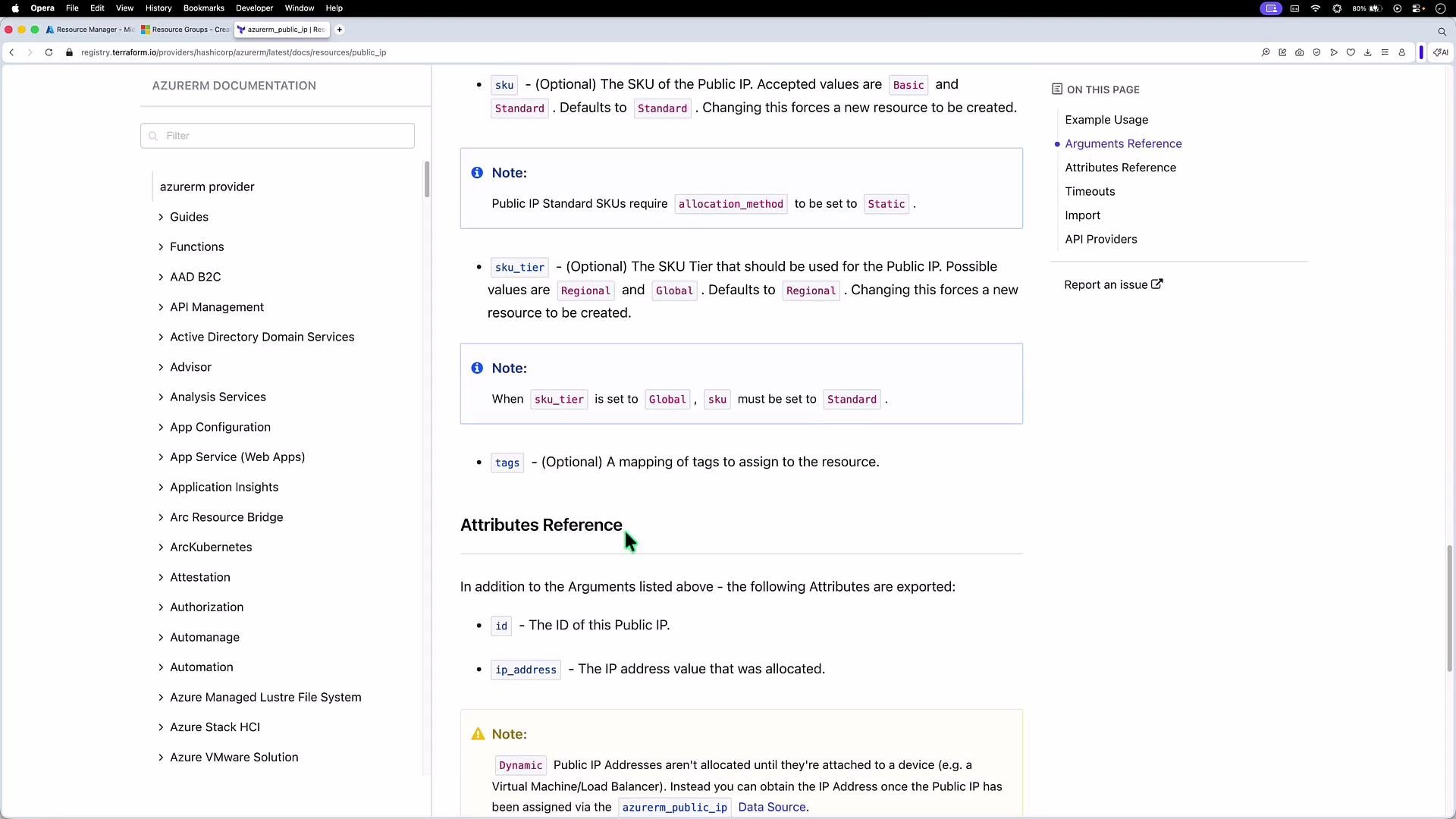Open the easy setup lines icon

1385,52
